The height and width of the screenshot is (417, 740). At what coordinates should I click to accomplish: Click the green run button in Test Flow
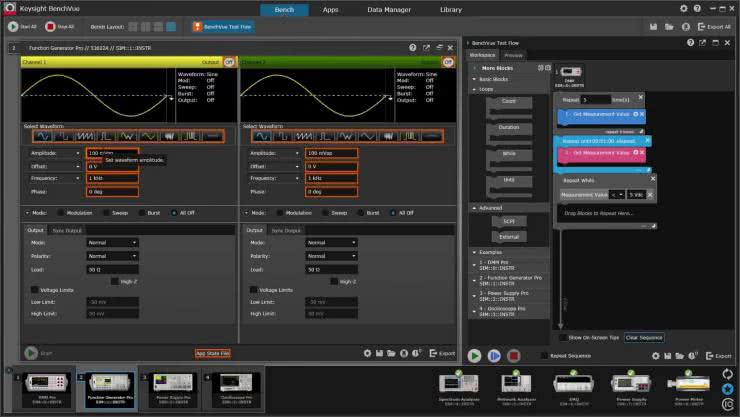pos(475,355)
